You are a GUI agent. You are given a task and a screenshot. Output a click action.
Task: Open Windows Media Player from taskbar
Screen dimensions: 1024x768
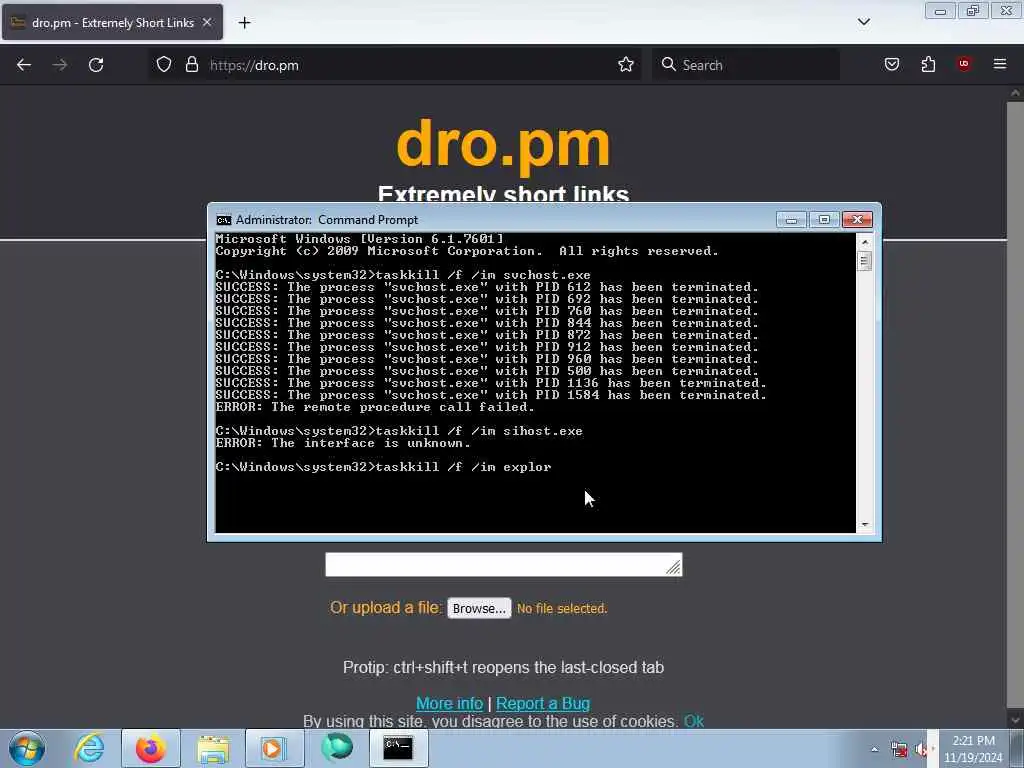(x=274, y=748)
